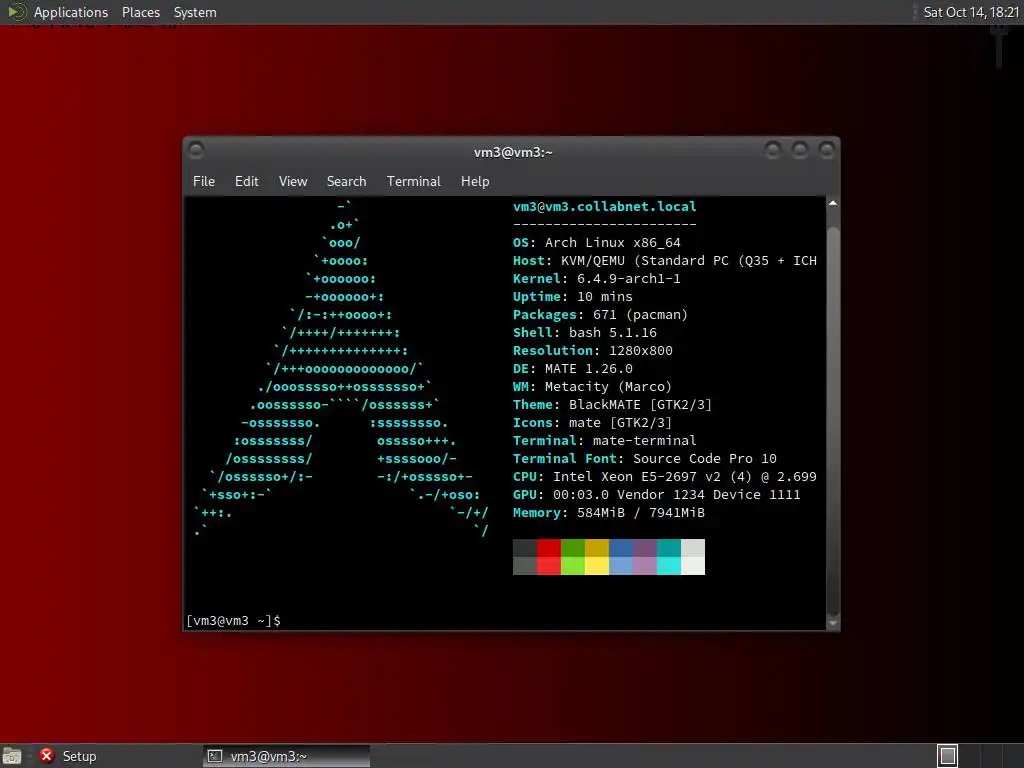1024x768 pixels.
Task: Click the [vm3@vm3 ~]$ shell prompt
Action: [x=233, y=620]
